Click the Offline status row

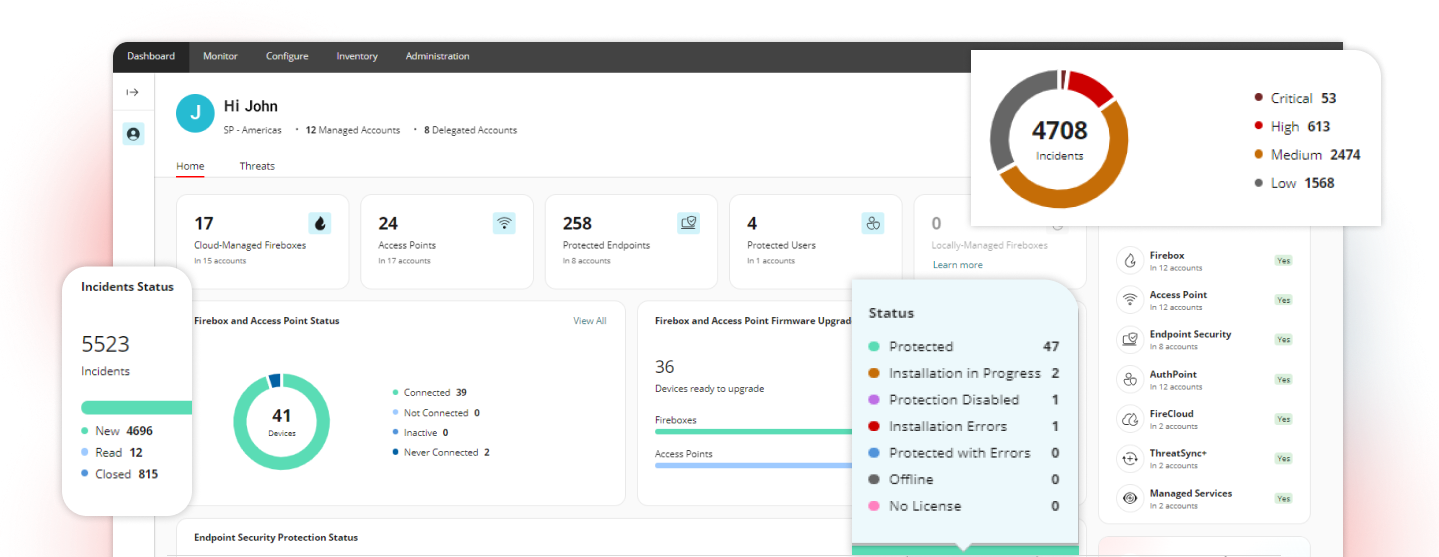964,480
